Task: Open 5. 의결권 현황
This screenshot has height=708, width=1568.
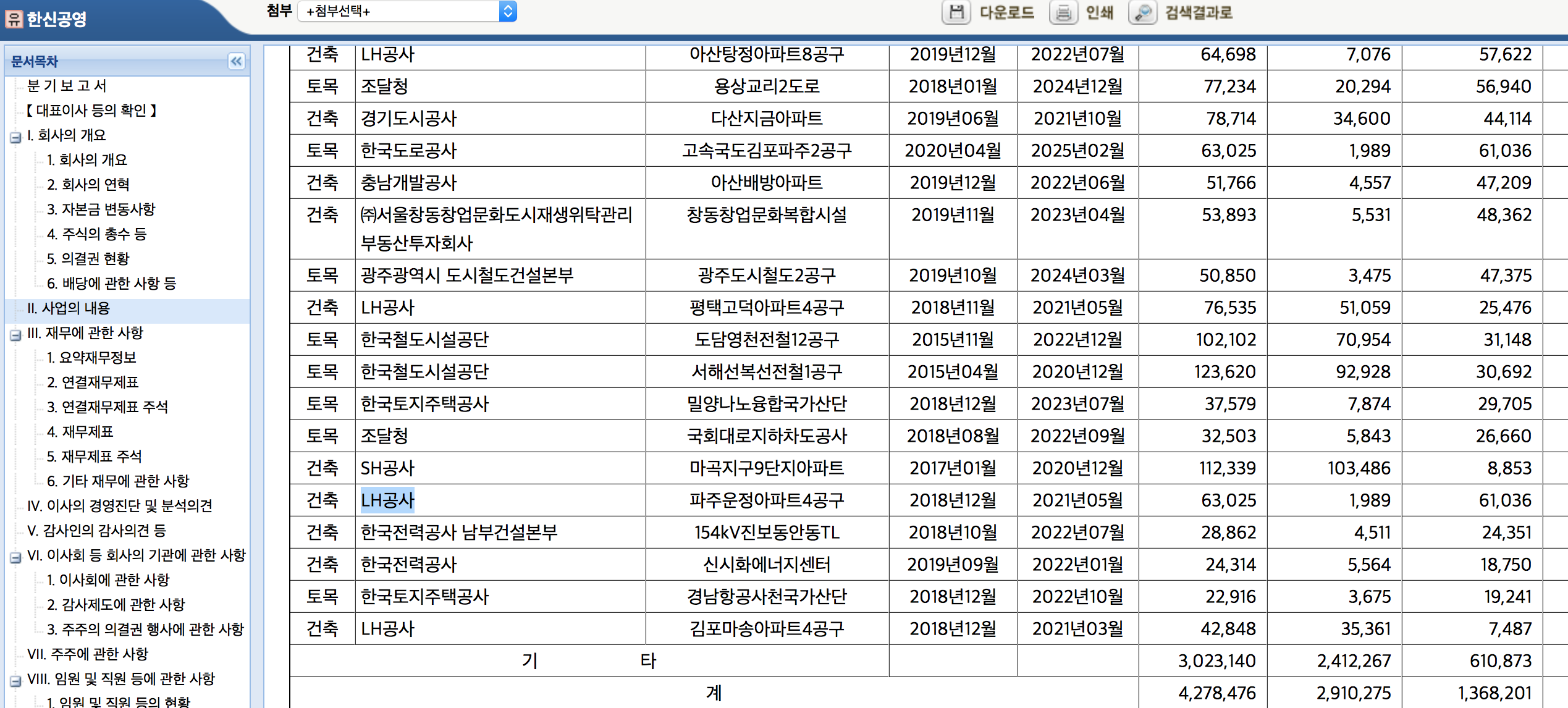Action: [88, 259]
